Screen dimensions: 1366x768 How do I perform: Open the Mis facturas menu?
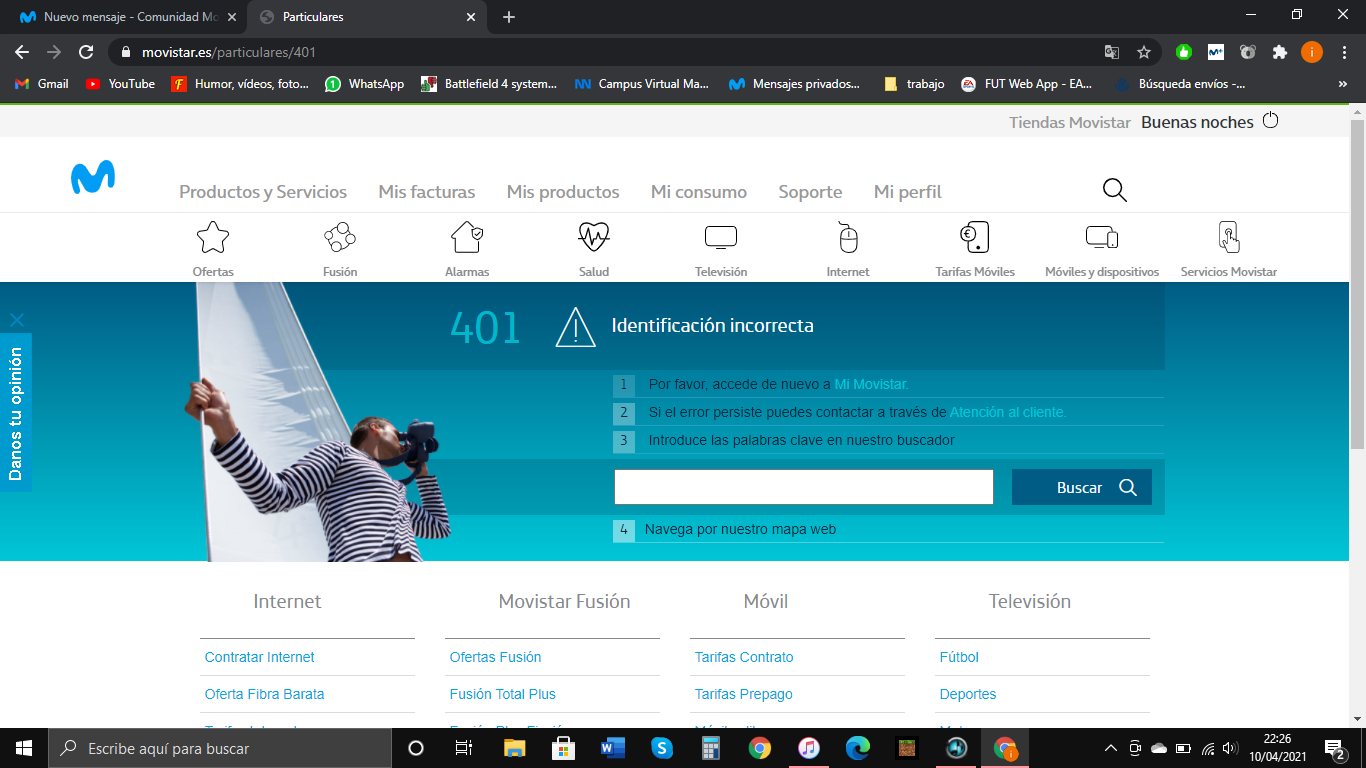tap(427, 192)
